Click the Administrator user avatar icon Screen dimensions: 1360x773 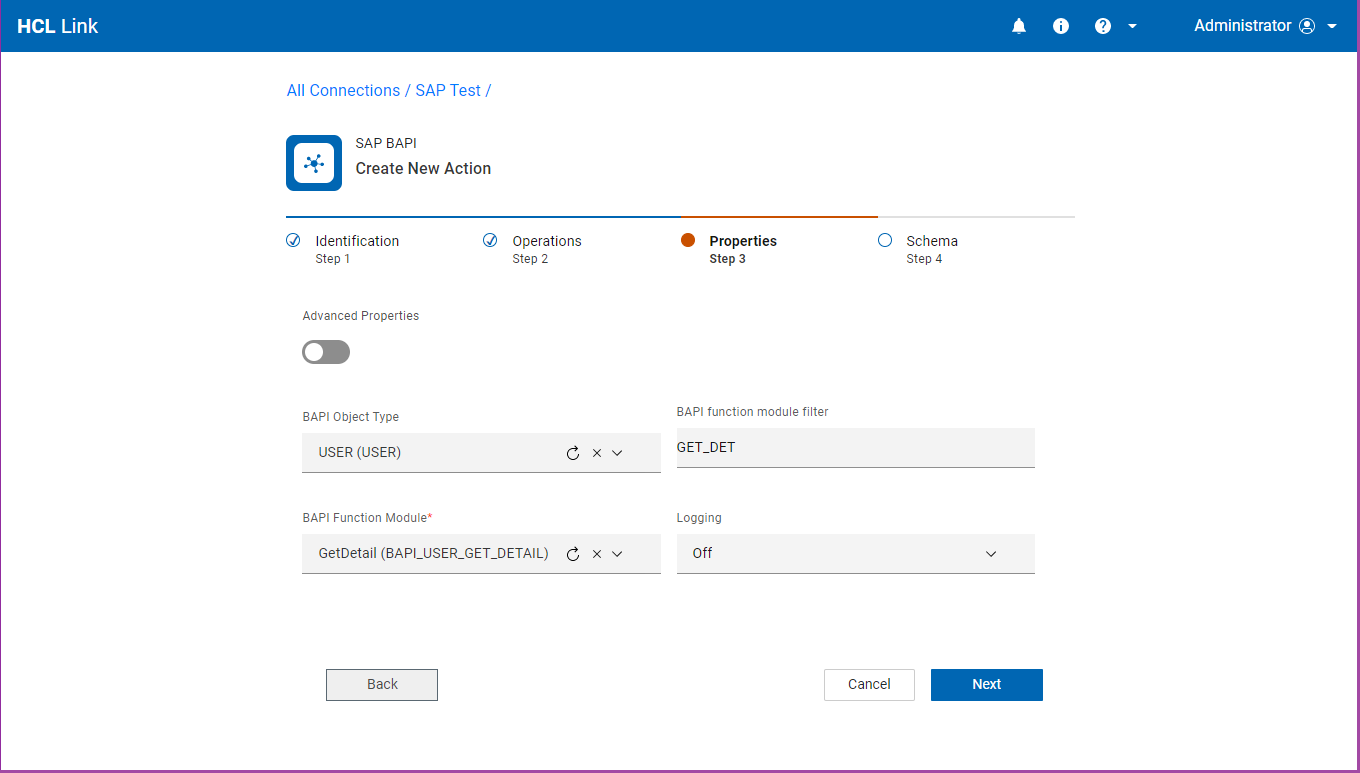[1307, 26]
